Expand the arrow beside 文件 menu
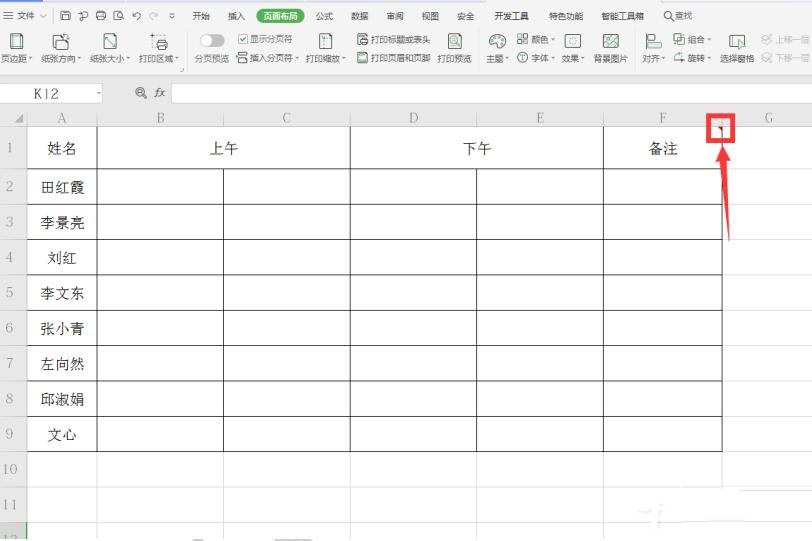The height and width of the screenshot is (541, 812). [x=44, y=16]
